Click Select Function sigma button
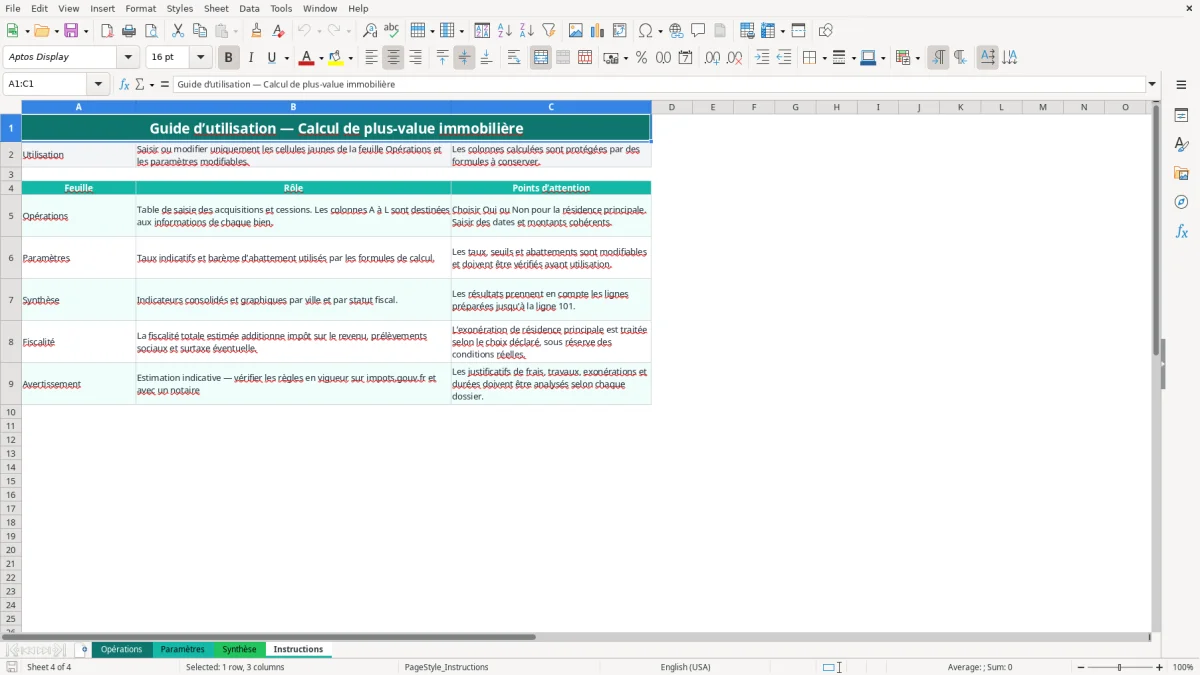The width and height of the screenshot is (1200, 675). 139,84
